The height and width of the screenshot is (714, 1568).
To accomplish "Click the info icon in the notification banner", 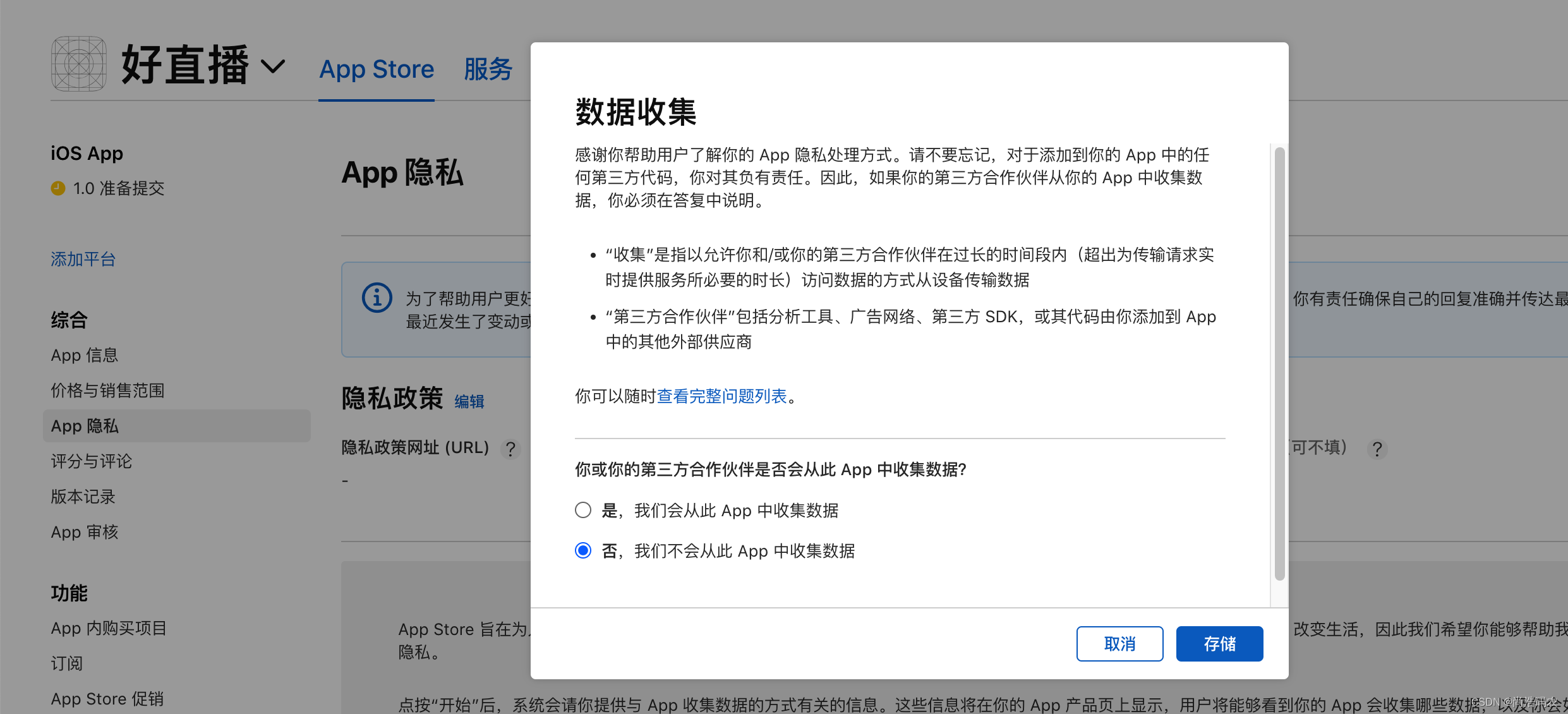I will (x=377, y=298).
